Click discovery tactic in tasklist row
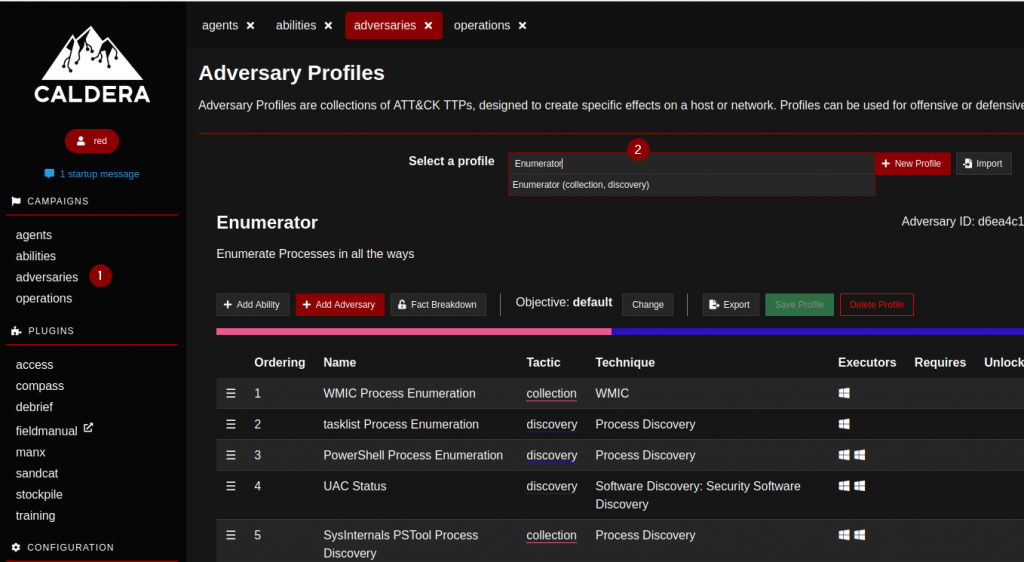Screen dimensions: 1024x562 tap(552, 424)
